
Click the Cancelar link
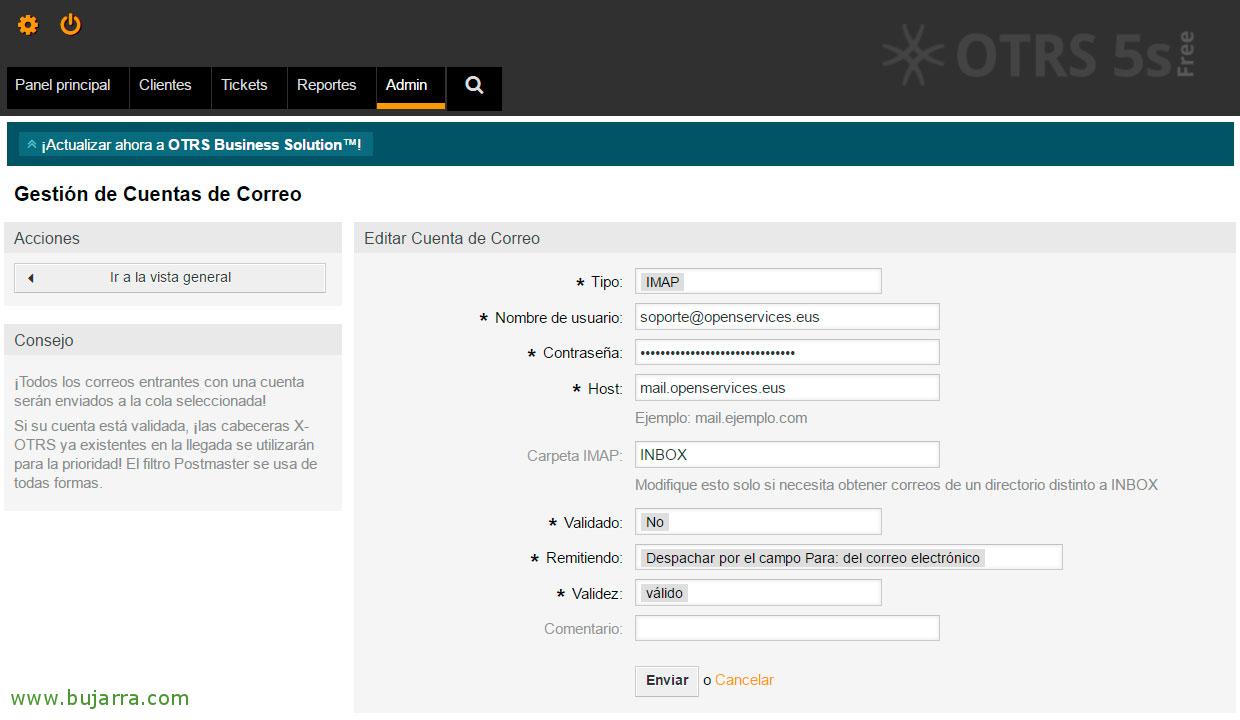coord(744,680)
